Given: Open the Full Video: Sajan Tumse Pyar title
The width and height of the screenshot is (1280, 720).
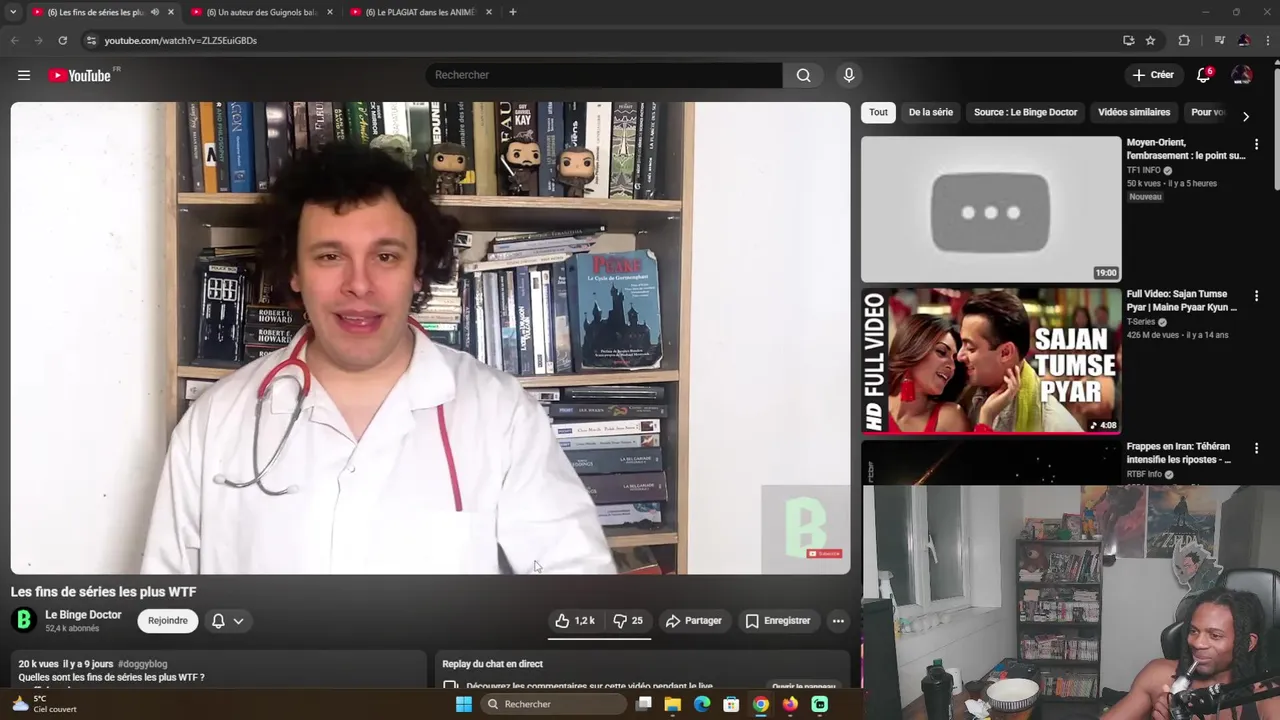Looking at the screenshot, I should click(1182, 301).
